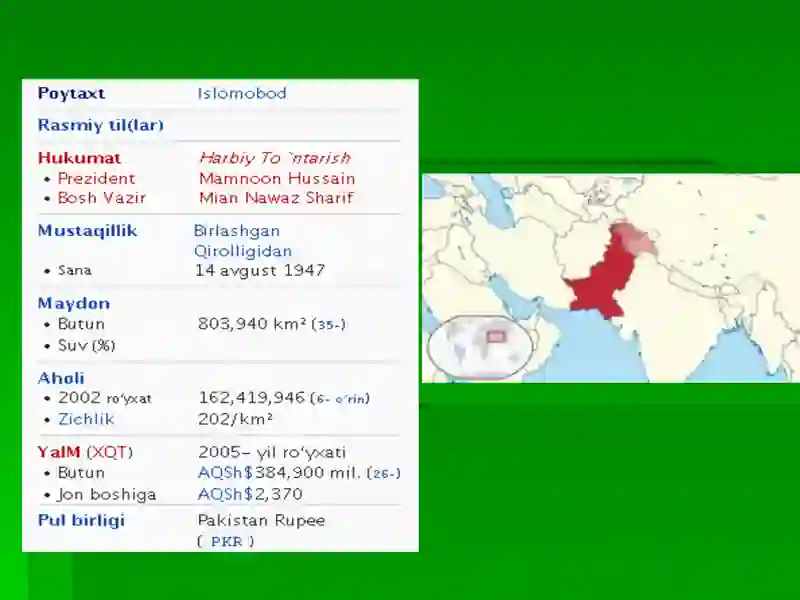Click the (XQT) link

click(109, 453)
